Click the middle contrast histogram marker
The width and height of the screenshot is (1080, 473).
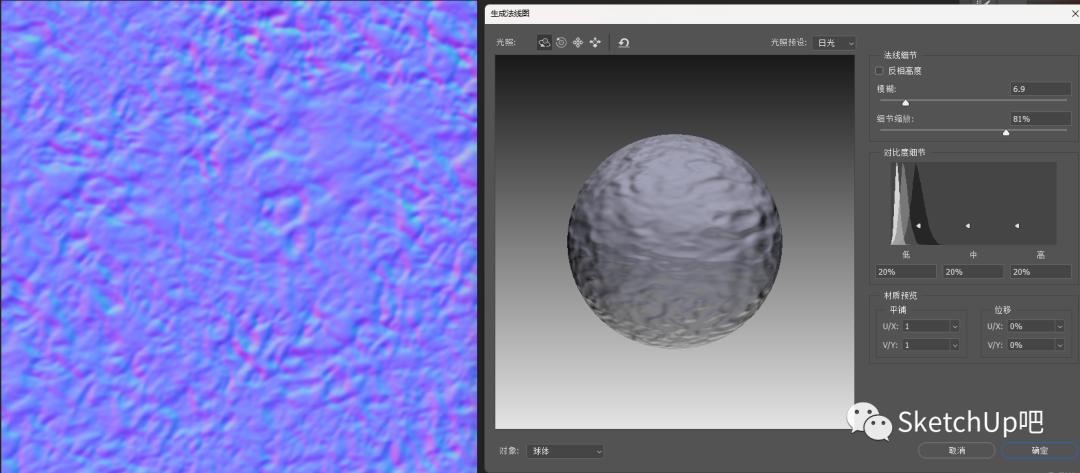point(967,226)
